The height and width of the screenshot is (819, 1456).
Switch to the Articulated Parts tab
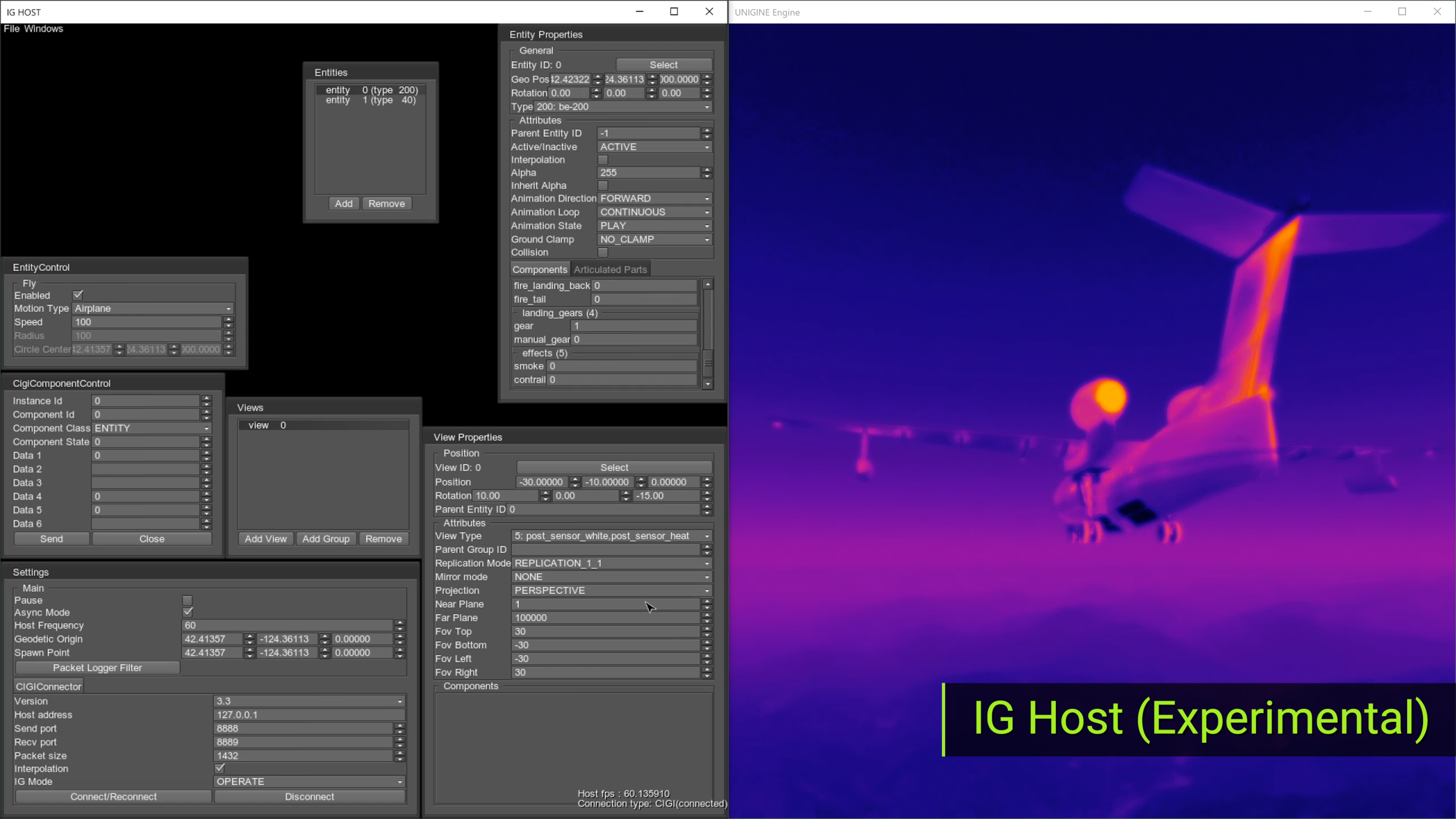pos(610,269)
